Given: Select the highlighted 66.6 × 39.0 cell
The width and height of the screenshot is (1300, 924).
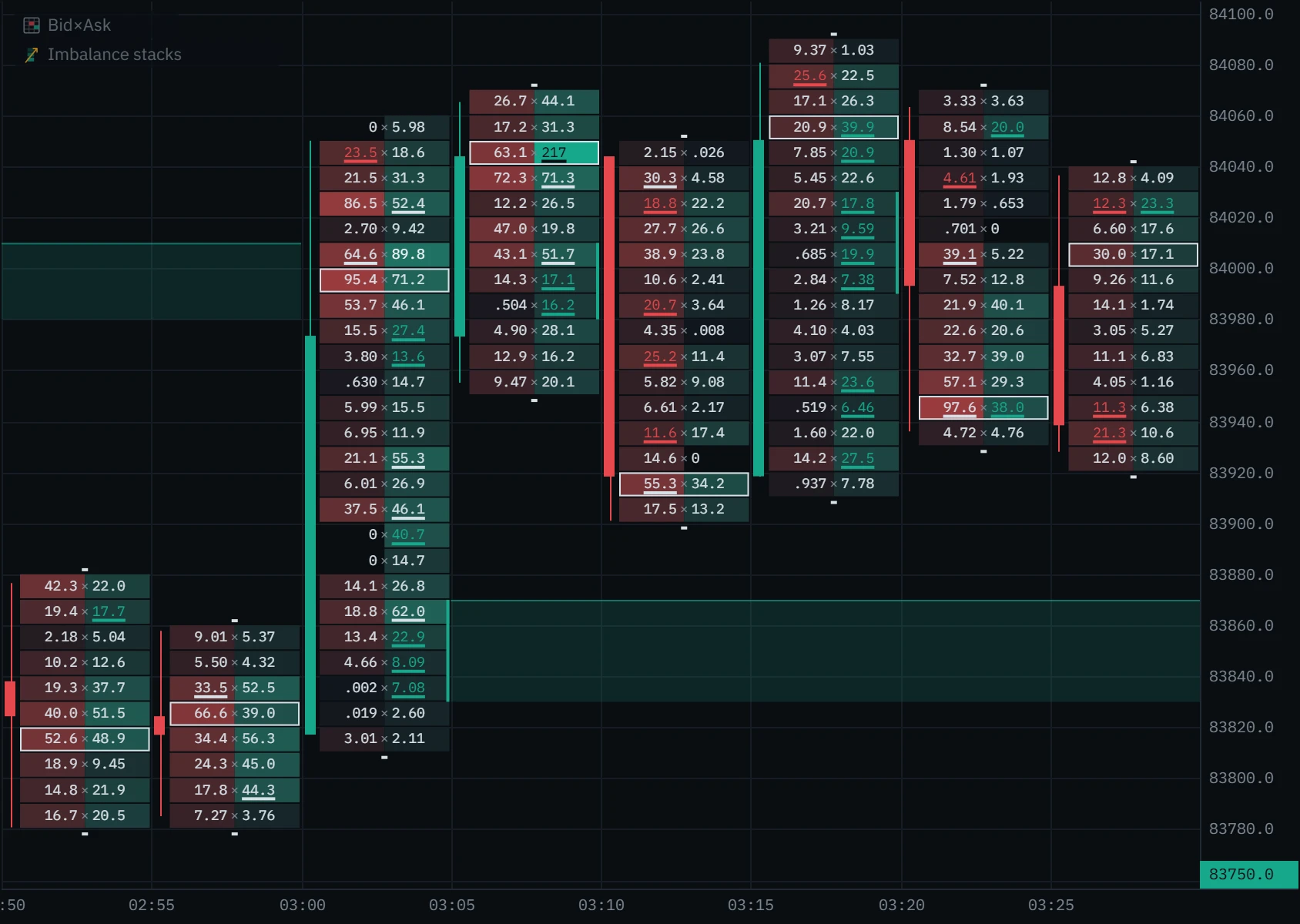Looking at the screenshot, I should tap(234, 713).
